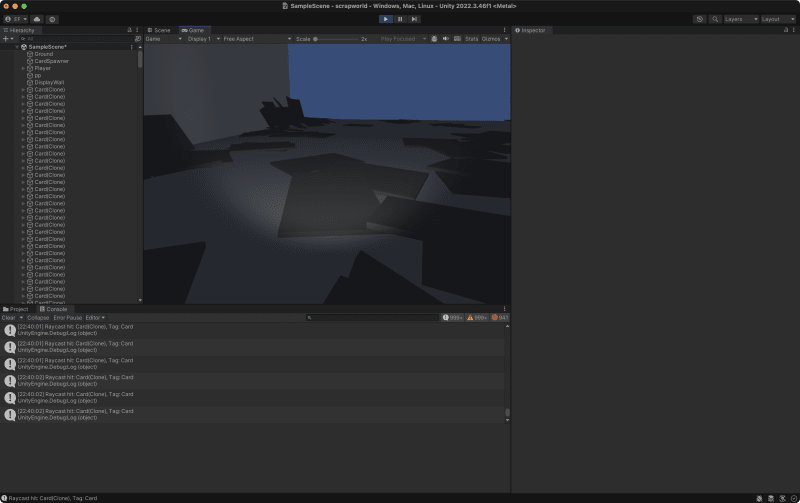Image resolution: width=800 pixels, height=503 pixels.
Task: Toggle the Stats overlay button
Action: pyautogui.click(x=471, y=39)
